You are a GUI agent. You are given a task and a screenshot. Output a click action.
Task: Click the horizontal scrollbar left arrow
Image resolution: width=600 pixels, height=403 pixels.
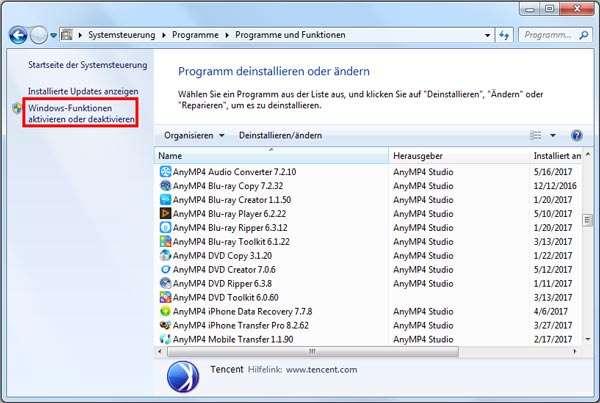[x=160, y=351]
